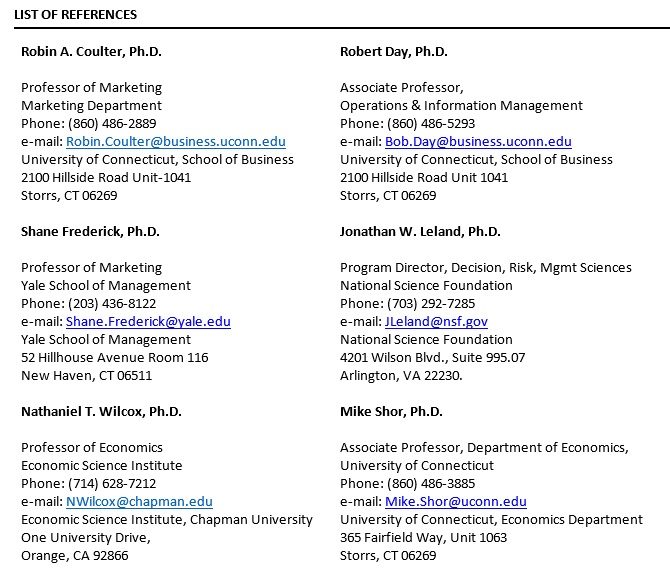670x578 pixels.
Task: Click the JLeland@nsf.gov email link
Action: 436,321
